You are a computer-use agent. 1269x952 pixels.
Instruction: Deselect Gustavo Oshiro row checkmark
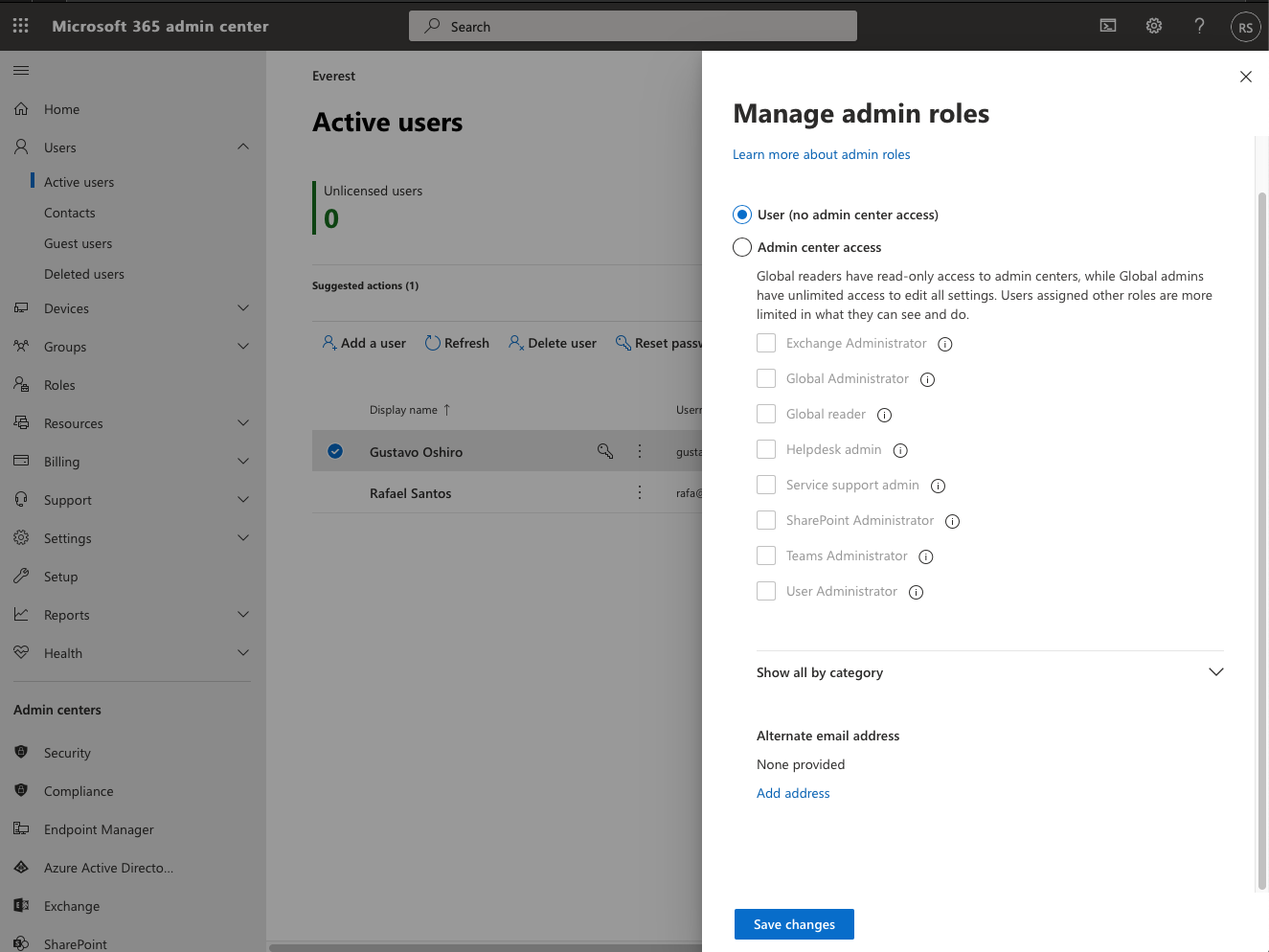tap(335, 451)
